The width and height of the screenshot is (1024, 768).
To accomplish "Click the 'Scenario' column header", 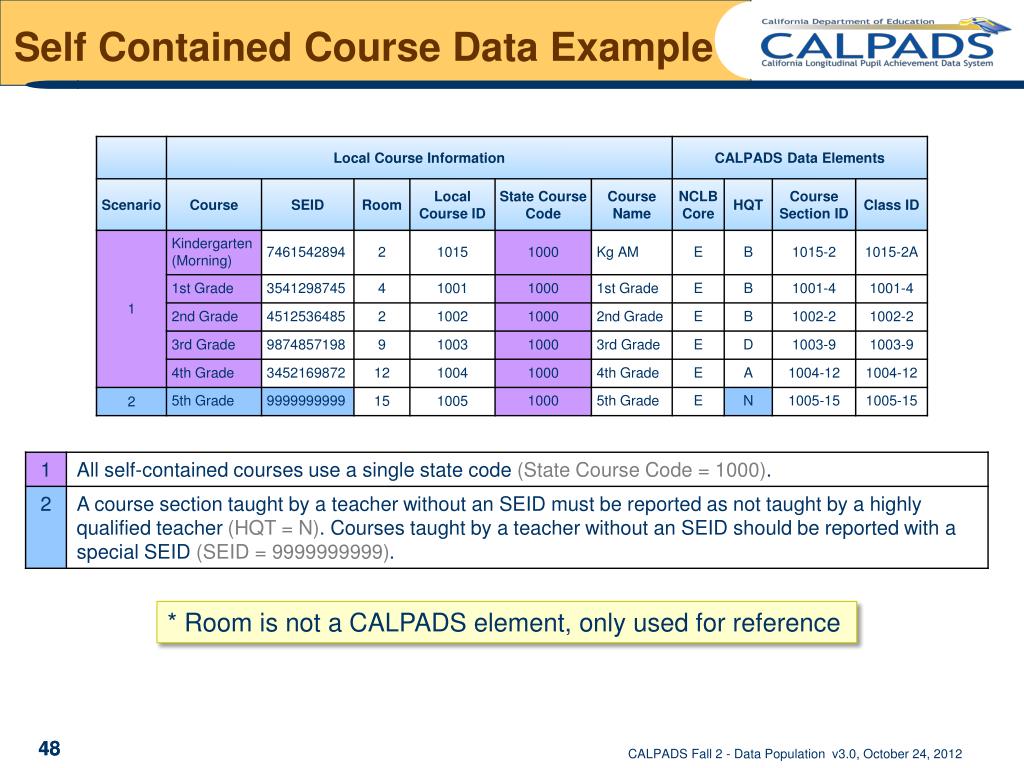I will tap(131, 205).
